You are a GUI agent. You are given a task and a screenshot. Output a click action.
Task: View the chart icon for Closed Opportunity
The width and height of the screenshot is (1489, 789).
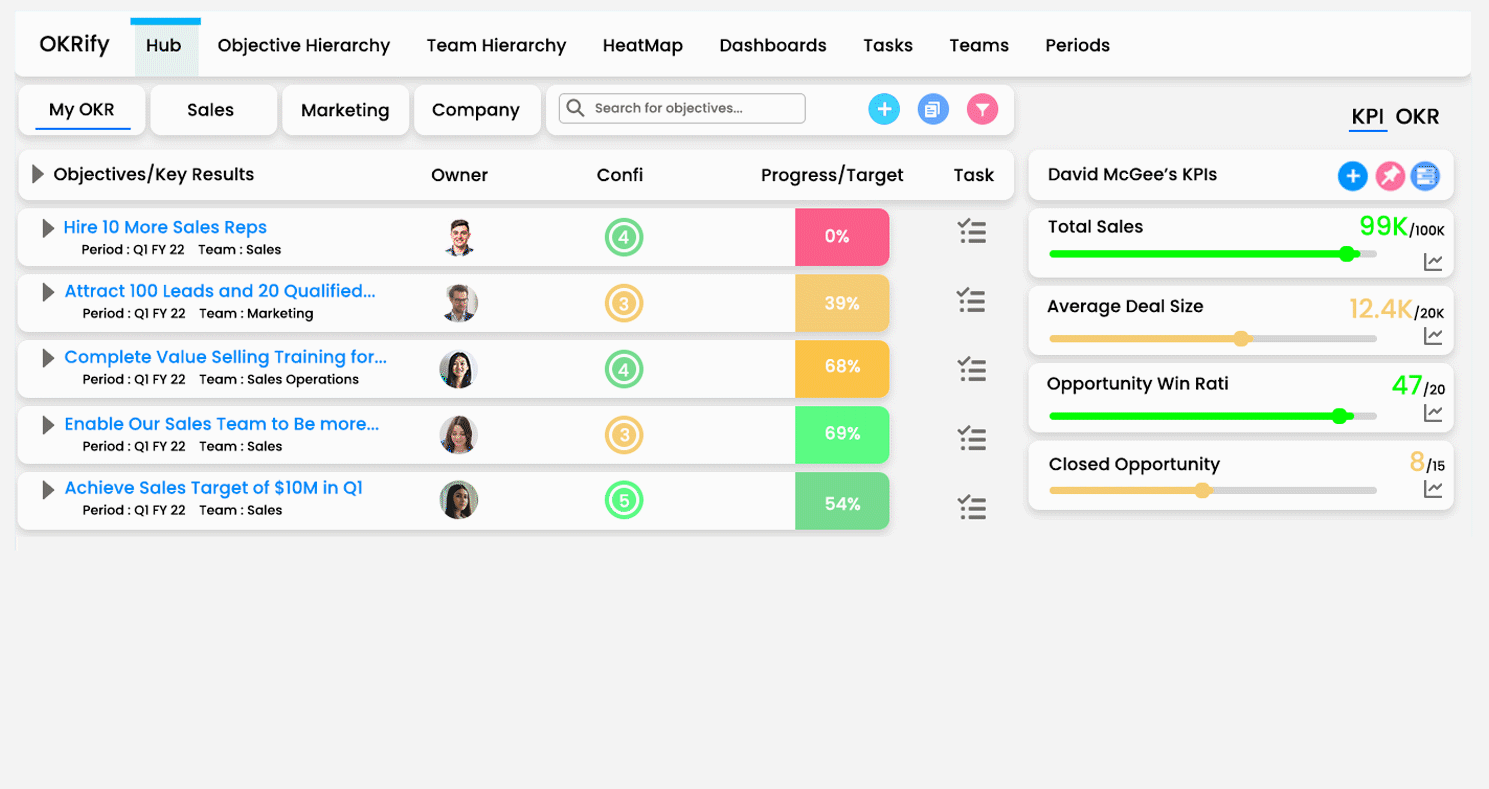click(1435, 489)
